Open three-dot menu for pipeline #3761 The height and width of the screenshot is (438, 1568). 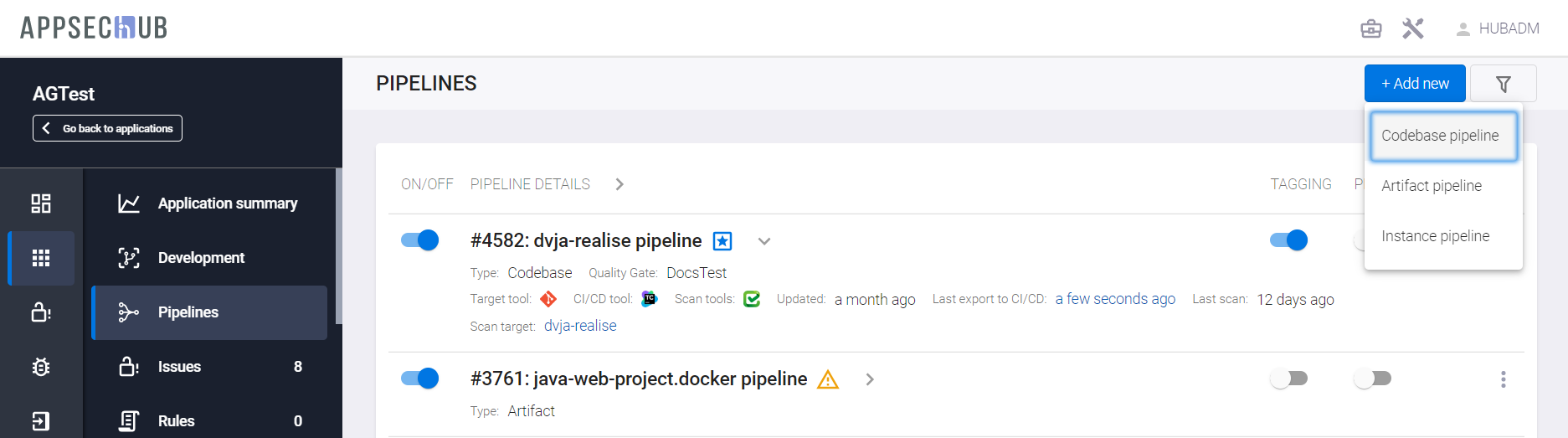(x=1503, y=379)
